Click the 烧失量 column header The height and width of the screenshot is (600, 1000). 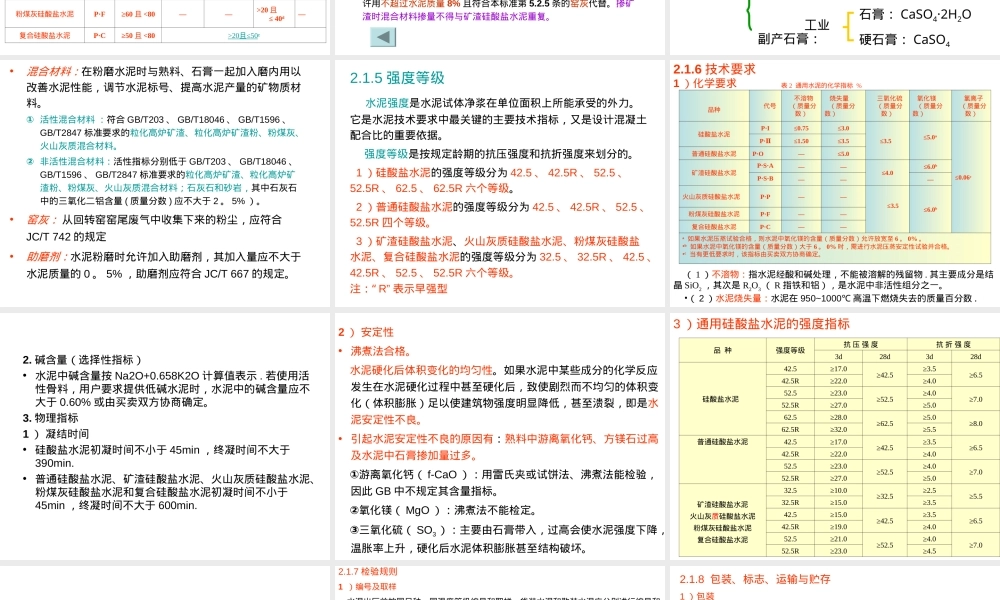tap(842, 106)
